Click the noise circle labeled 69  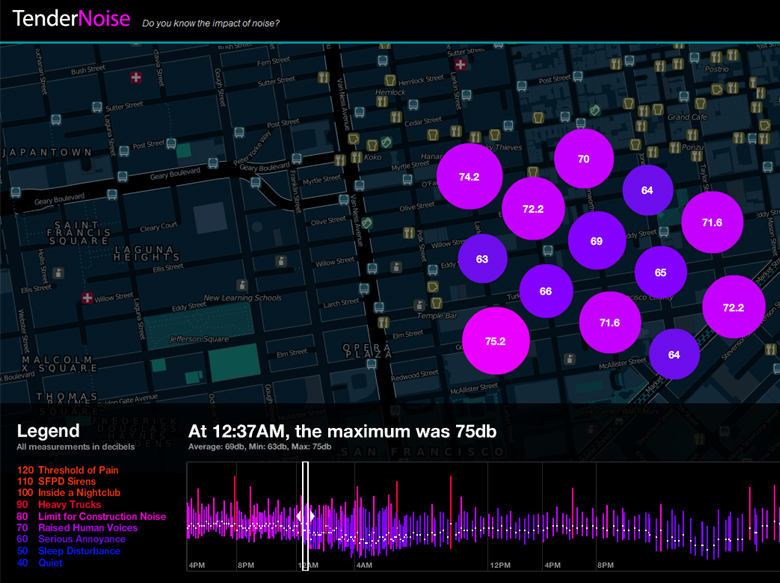(597, 241)
